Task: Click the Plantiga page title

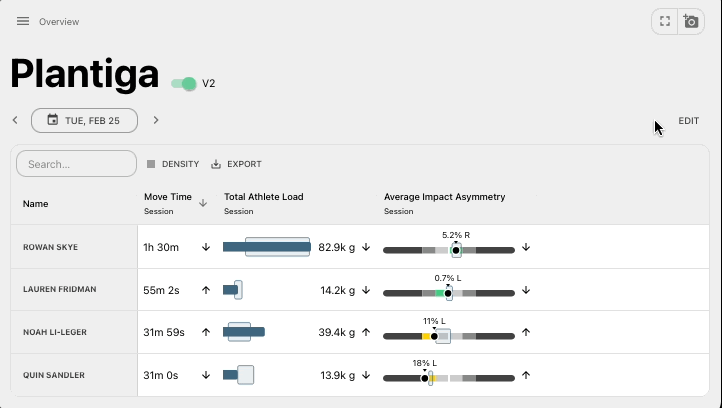Action: pyautogui.click(x=85, y=74)
